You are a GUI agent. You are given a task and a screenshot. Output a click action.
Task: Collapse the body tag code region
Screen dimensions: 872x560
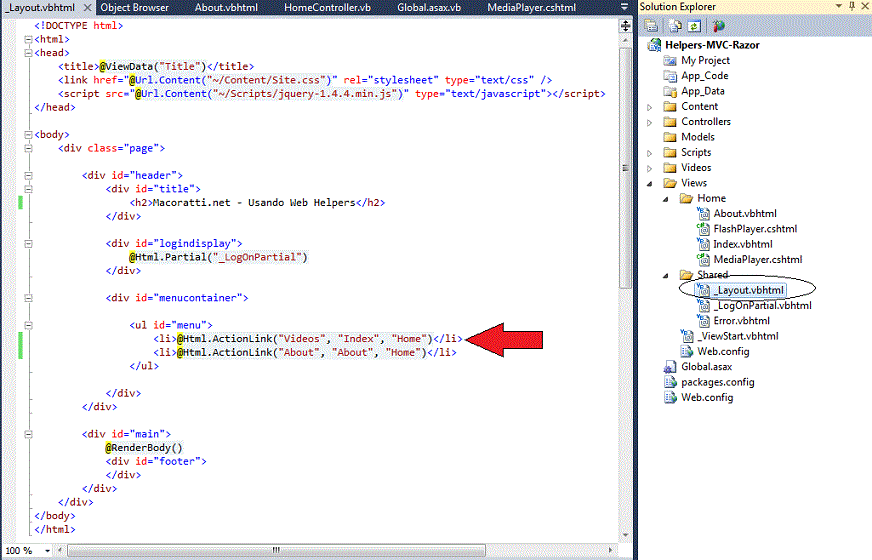(28, 135)
